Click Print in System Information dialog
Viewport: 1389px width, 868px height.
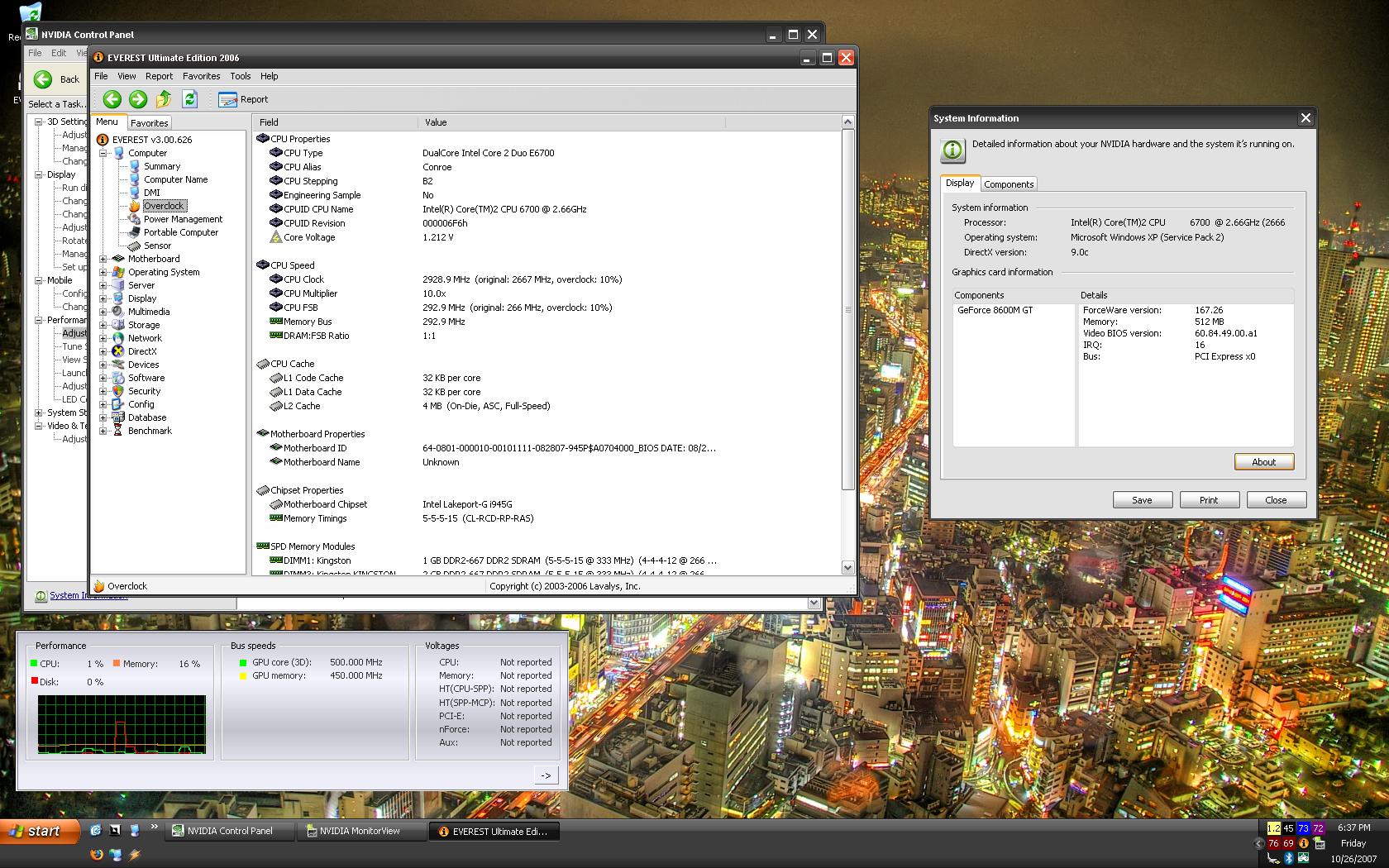pos(1209,500)
